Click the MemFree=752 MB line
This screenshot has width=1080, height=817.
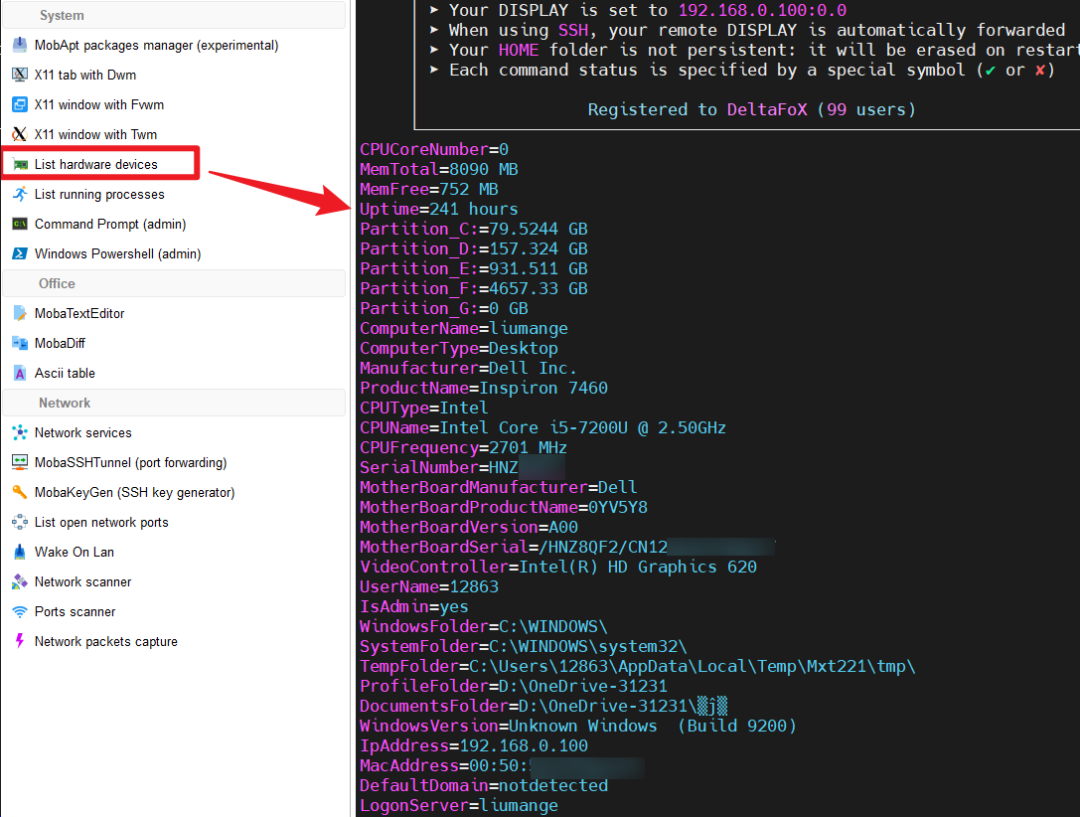[x=428, y=189]
